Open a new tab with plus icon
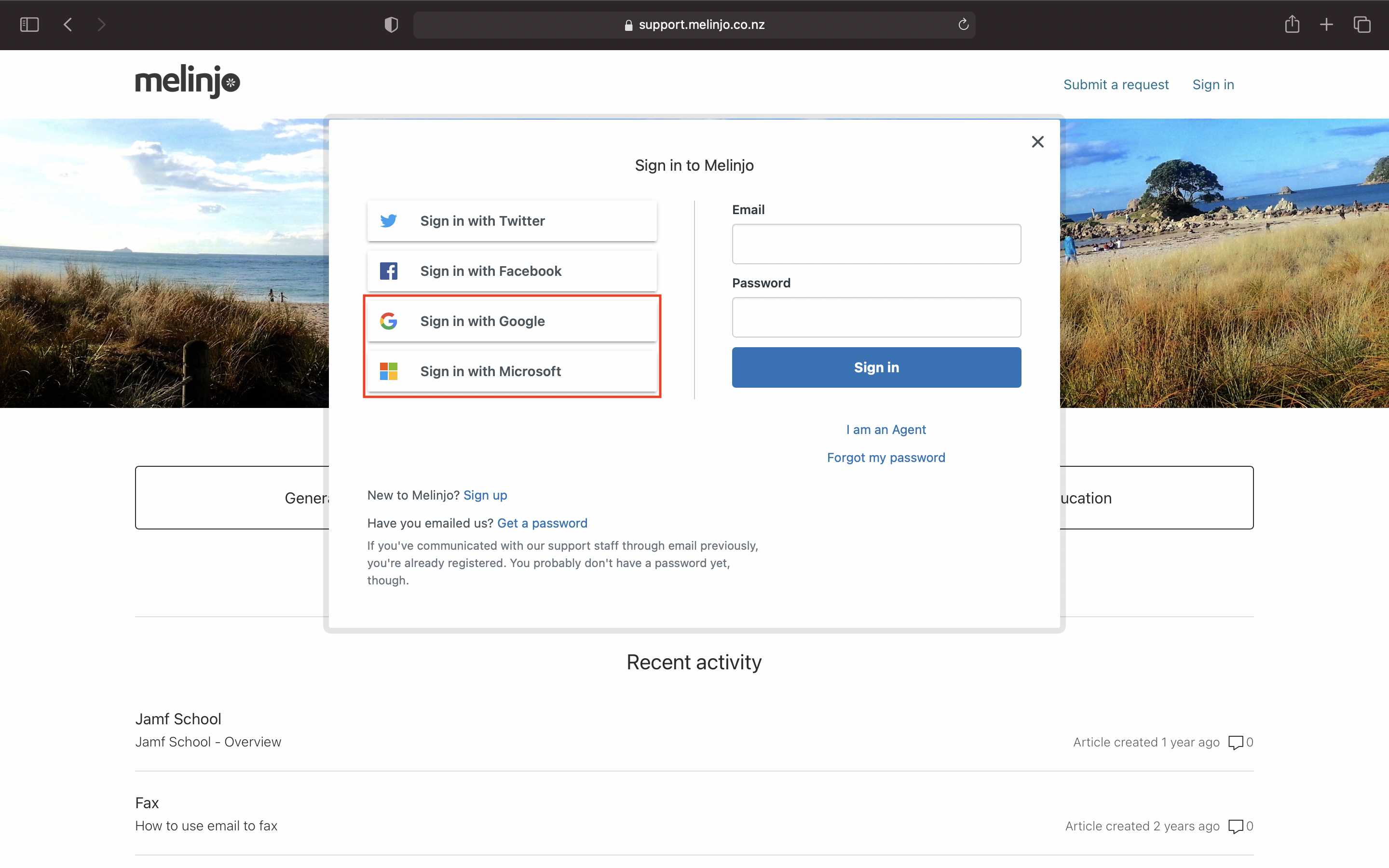 tap(1326, 25)
